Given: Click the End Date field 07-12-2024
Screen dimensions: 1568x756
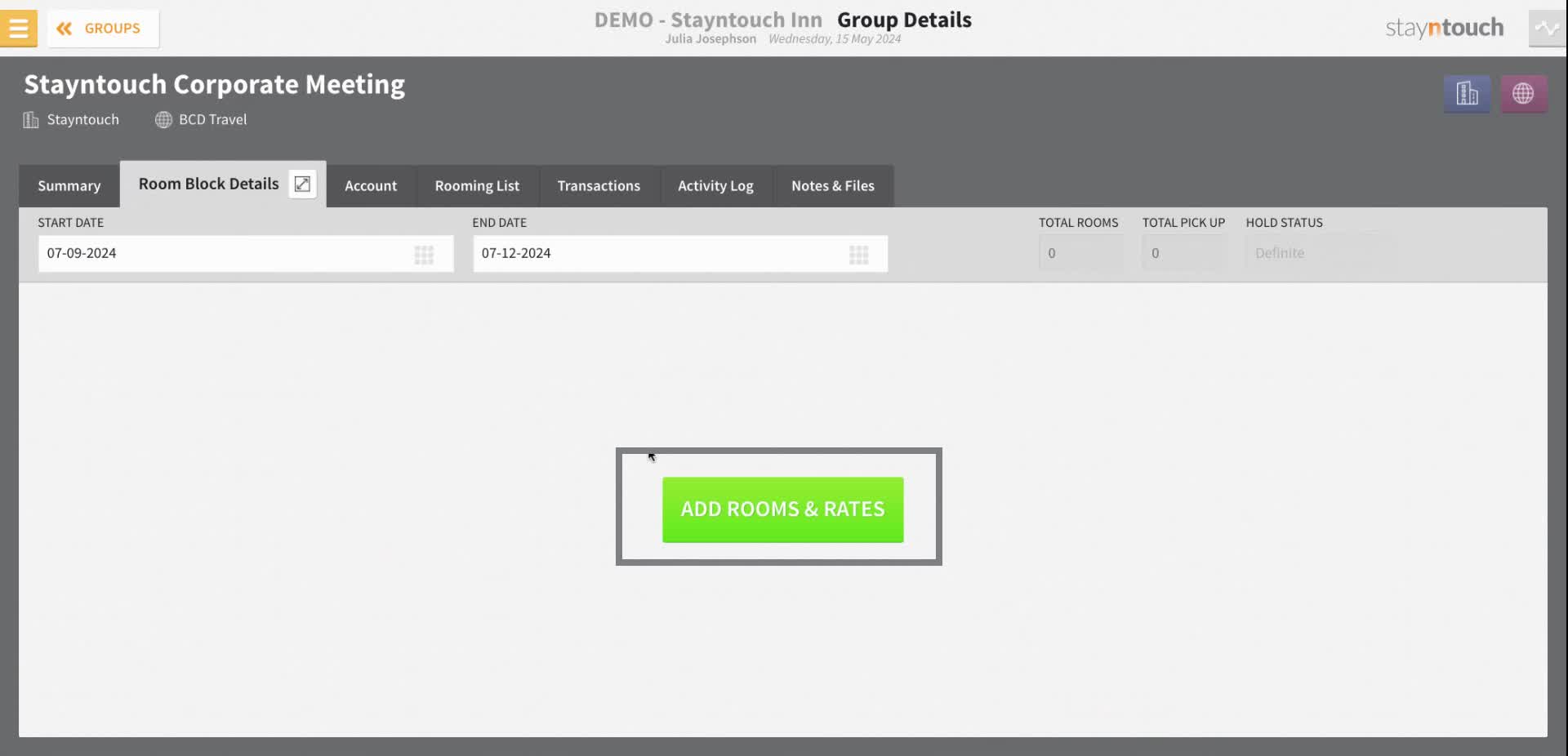Looking at the screenshot, I should [x=679, y=254].
